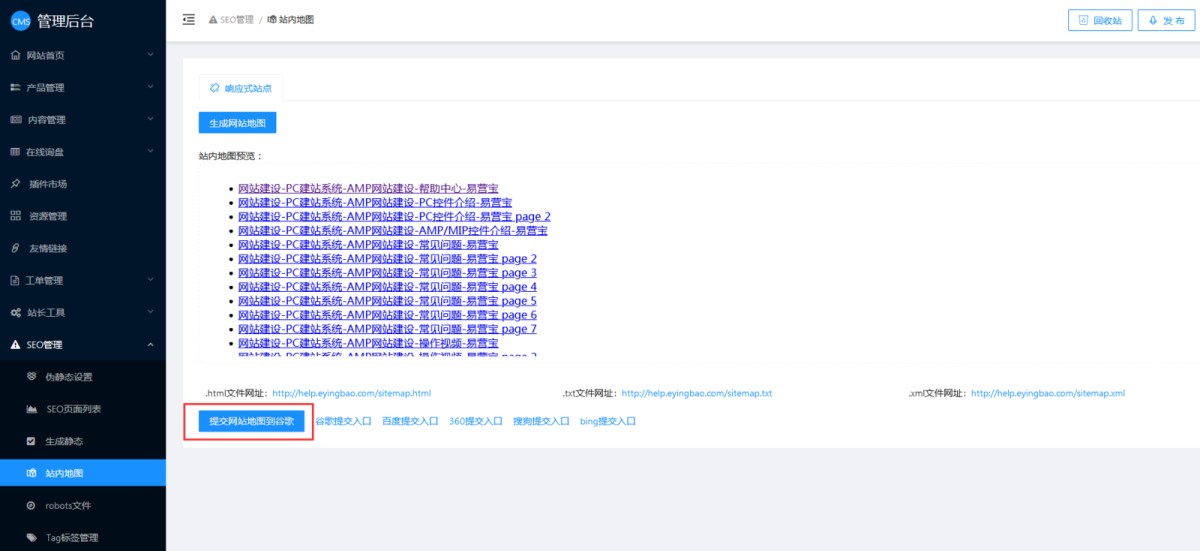Open the bing提交入口 link
Screen dimensions: 1200x551
(x=608, y=422)
